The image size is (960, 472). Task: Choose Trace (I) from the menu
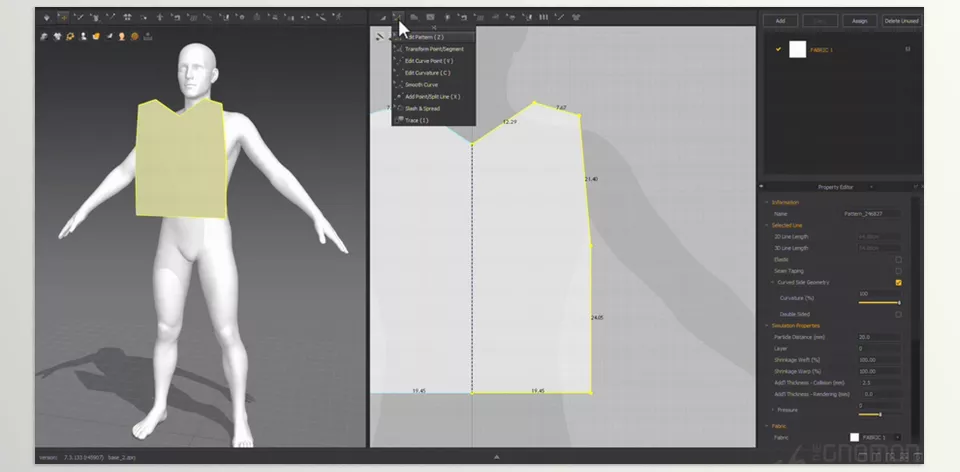tap(433, 120)
